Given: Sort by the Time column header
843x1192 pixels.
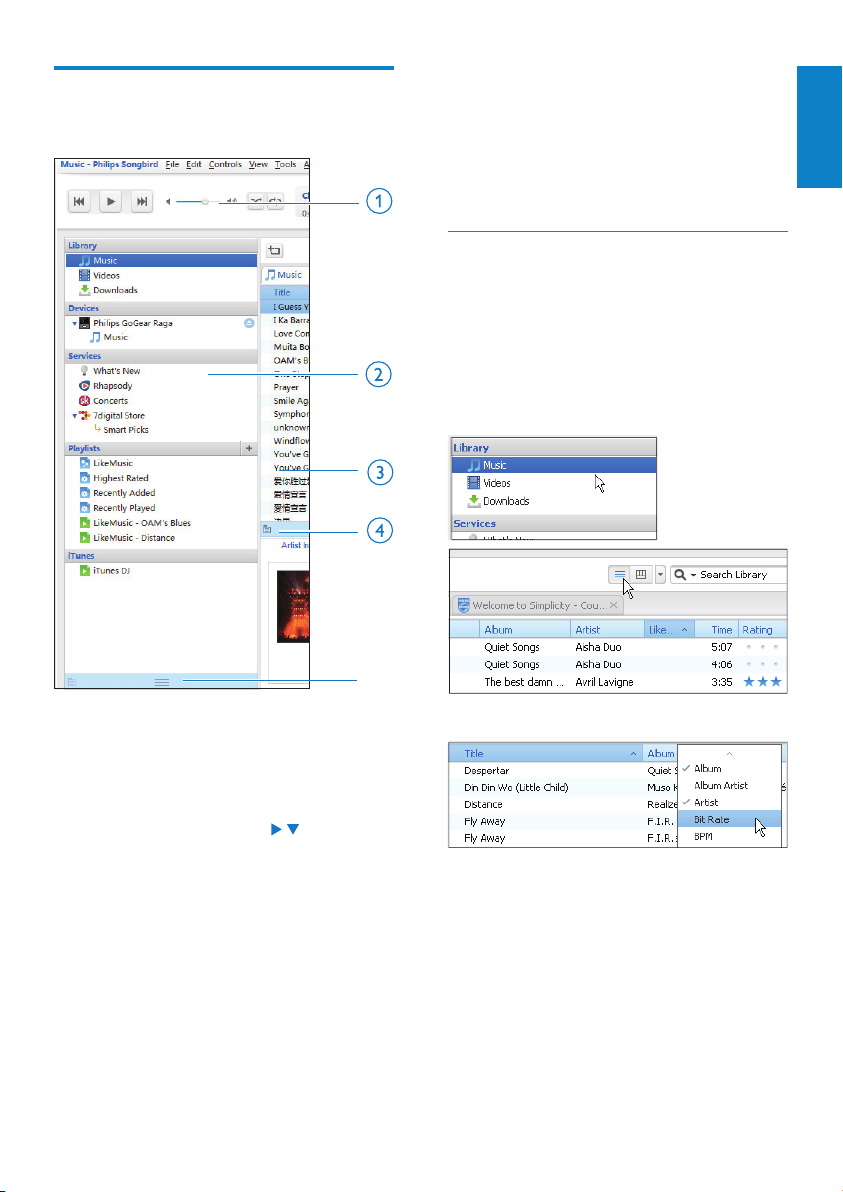Looking at the screenshot, I should click(716, 629).
